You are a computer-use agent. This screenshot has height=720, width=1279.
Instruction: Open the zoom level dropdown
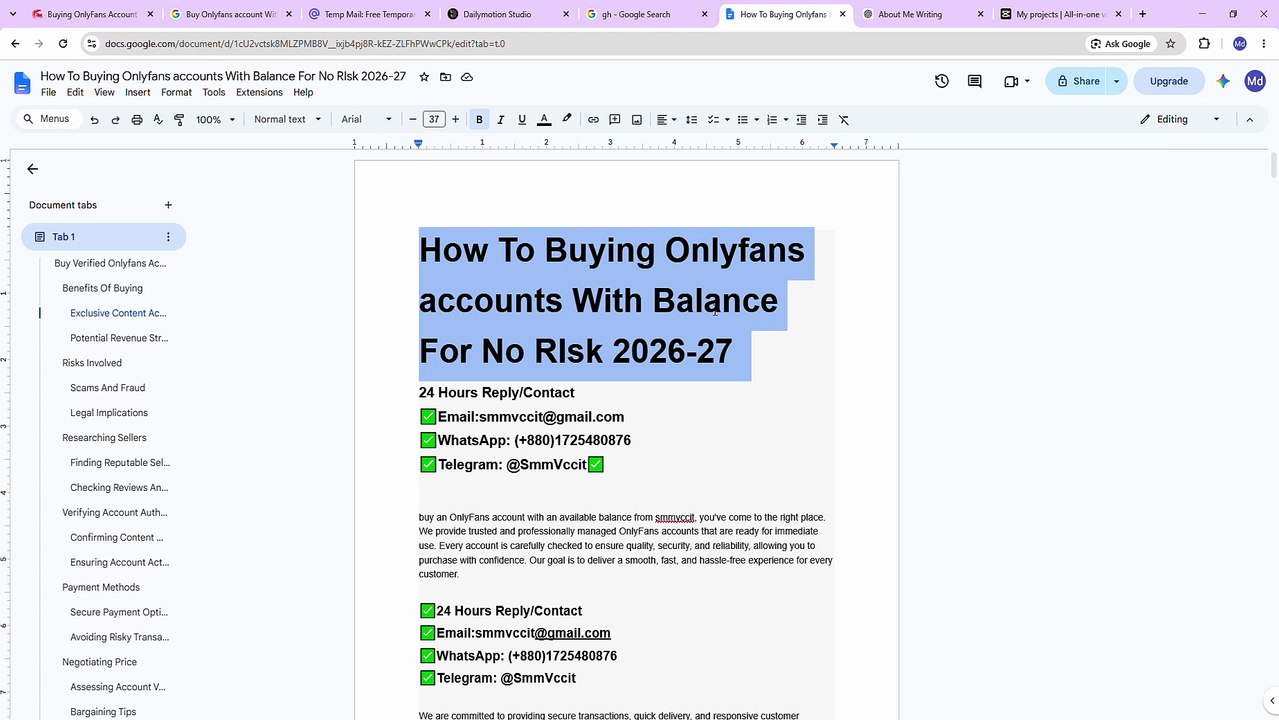(215, 119)
